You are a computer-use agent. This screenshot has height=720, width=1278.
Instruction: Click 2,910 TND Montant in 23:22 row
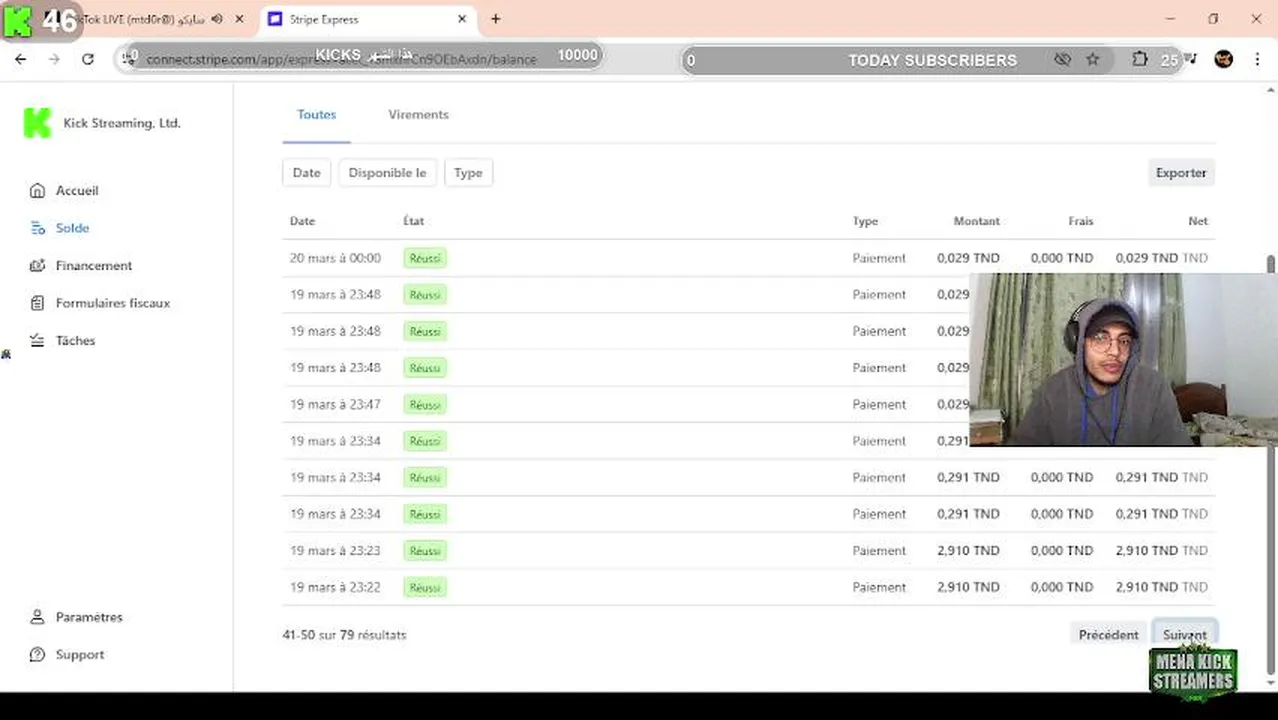[x=968, y=587]
